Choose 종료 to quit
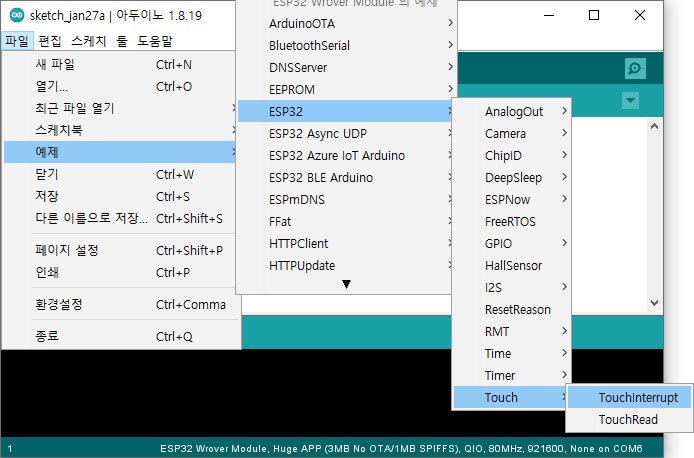Image resolution: width=694 pixels, height=458 pixels. (120, 336)
